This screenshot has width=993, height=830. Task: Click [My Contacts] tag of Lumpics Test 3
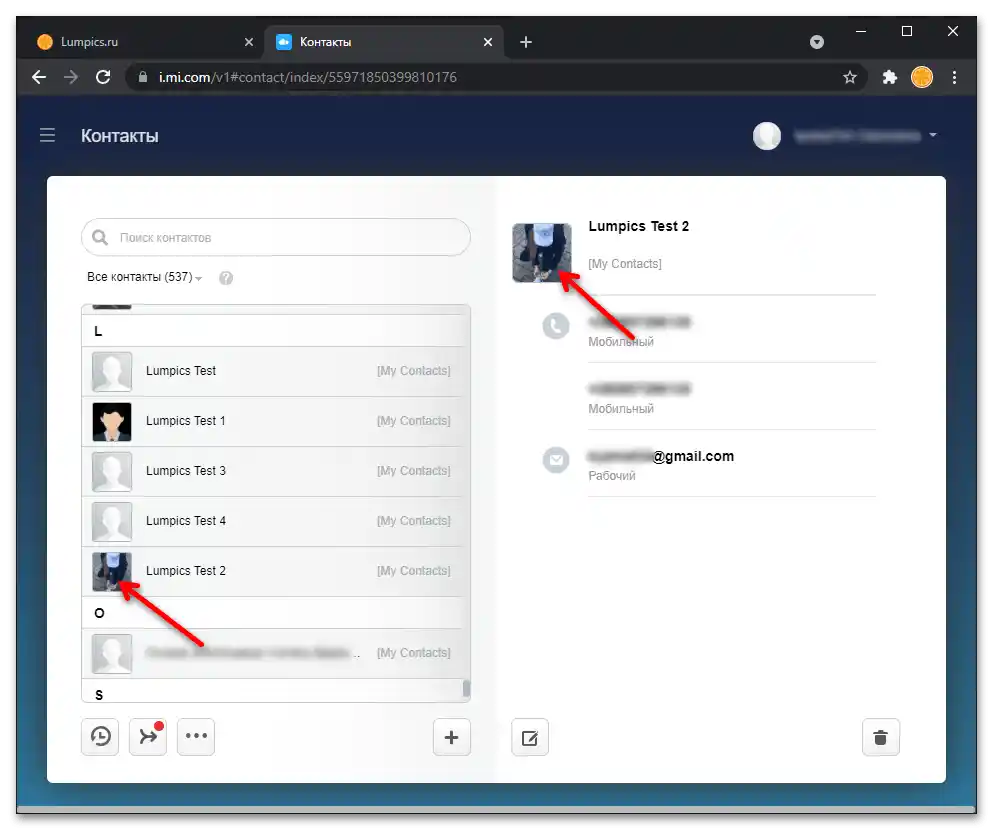[414, 471]
